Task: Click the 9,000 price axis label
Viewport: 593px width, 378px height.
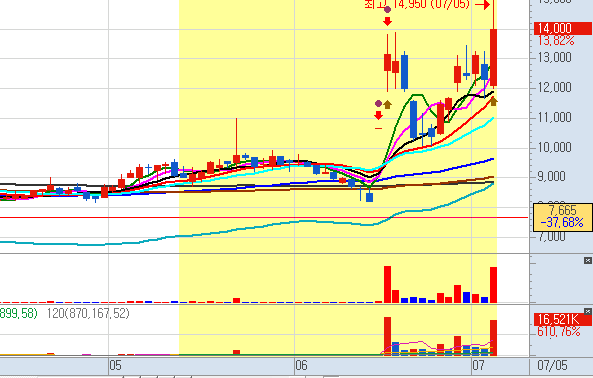Action: click(x=551, y=177)
